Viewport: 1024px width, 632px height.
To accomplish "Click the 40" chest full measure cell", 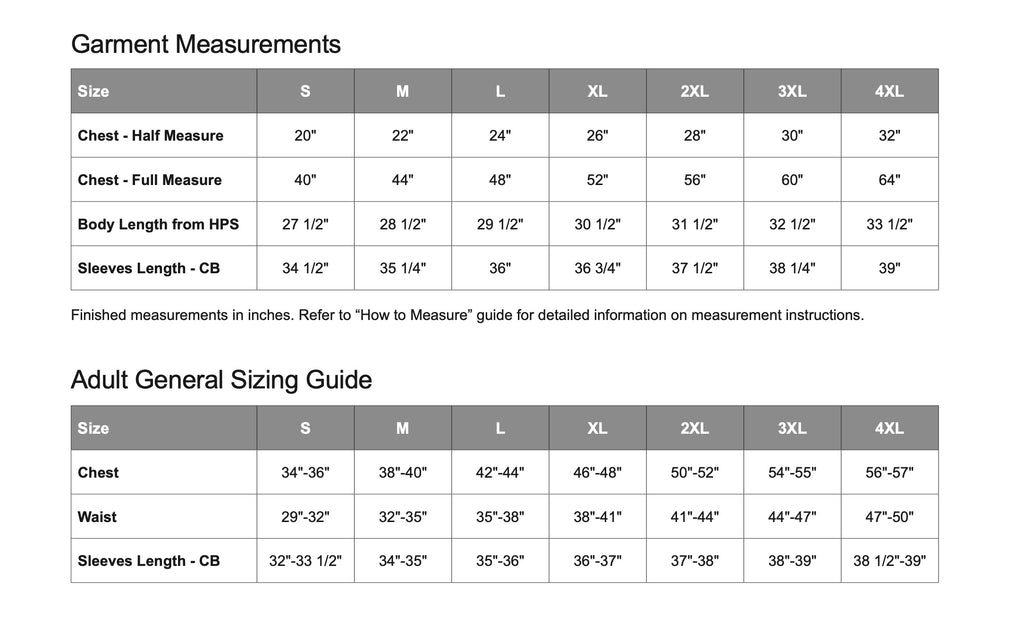I will click(x=305, y=180).
